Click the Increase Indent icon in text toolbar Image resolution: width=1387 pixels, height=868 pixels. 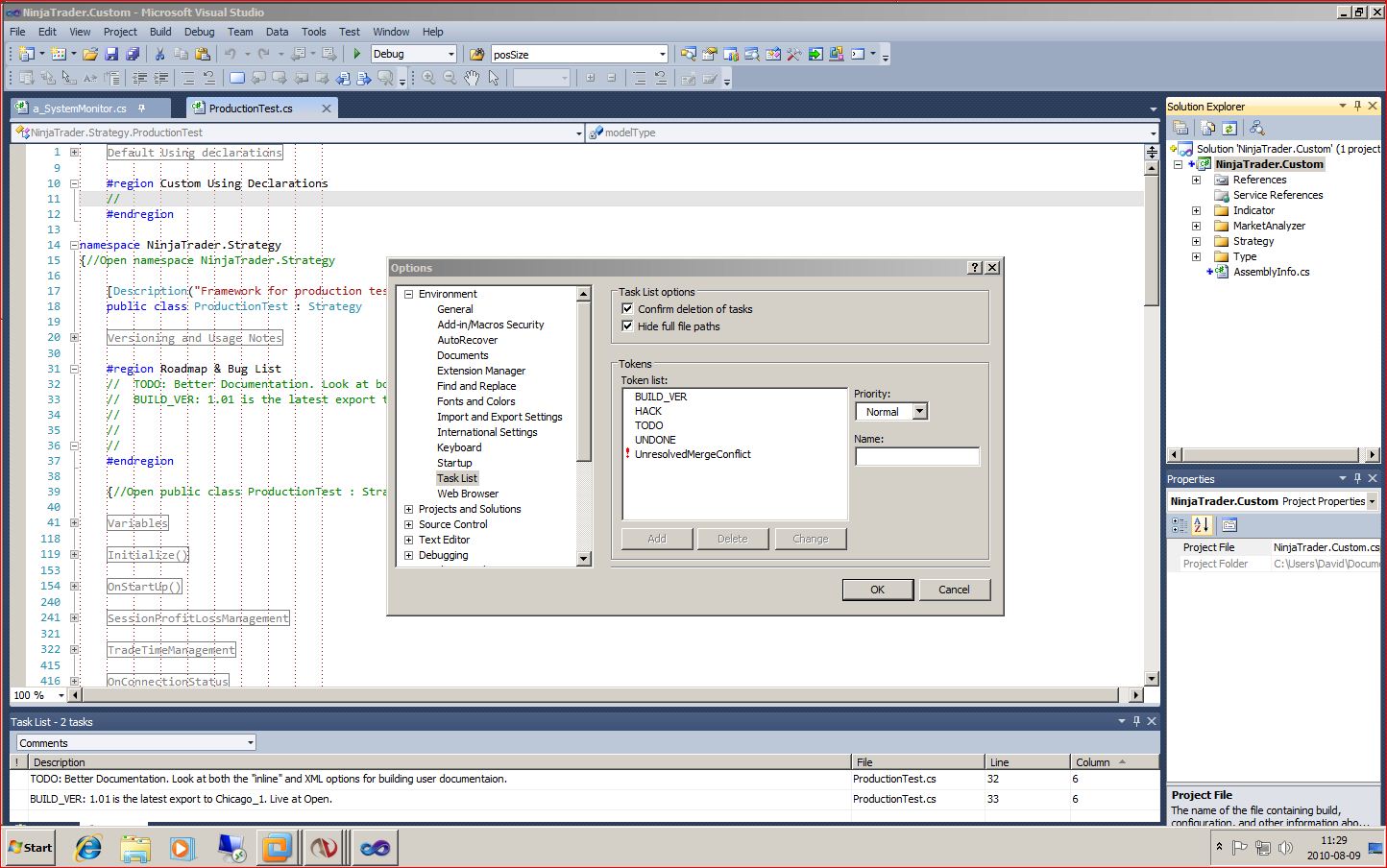161,78
